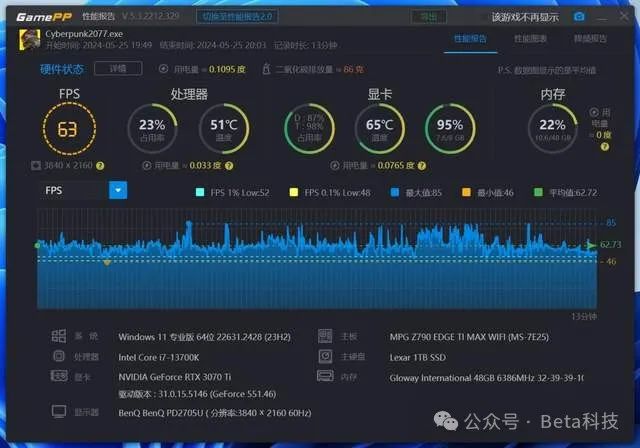
Task: Click the GamePP logo
Action: click(44, 17)
